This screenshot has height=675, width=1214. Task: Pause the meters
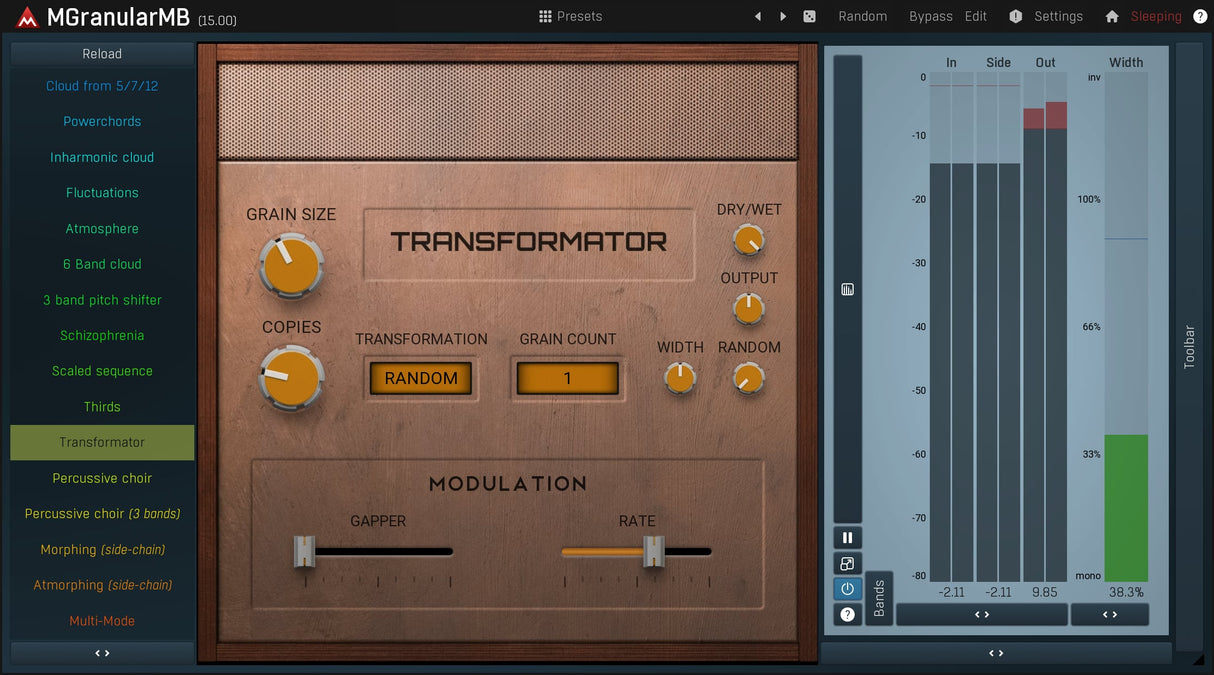pyautogui.click(x=847, y=538)
